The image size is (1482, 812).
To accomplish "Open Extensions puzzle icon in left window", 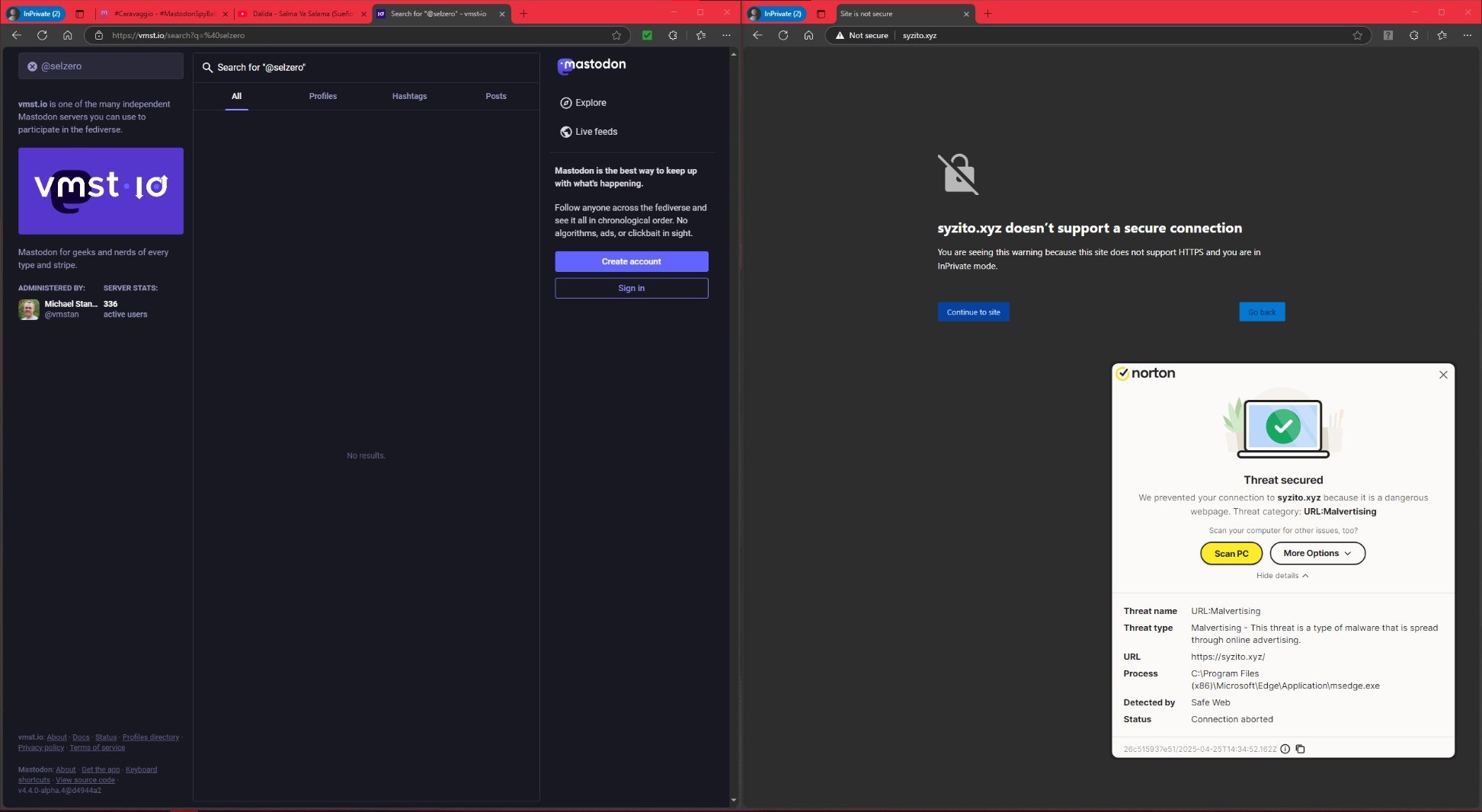I will click(672, 35).
